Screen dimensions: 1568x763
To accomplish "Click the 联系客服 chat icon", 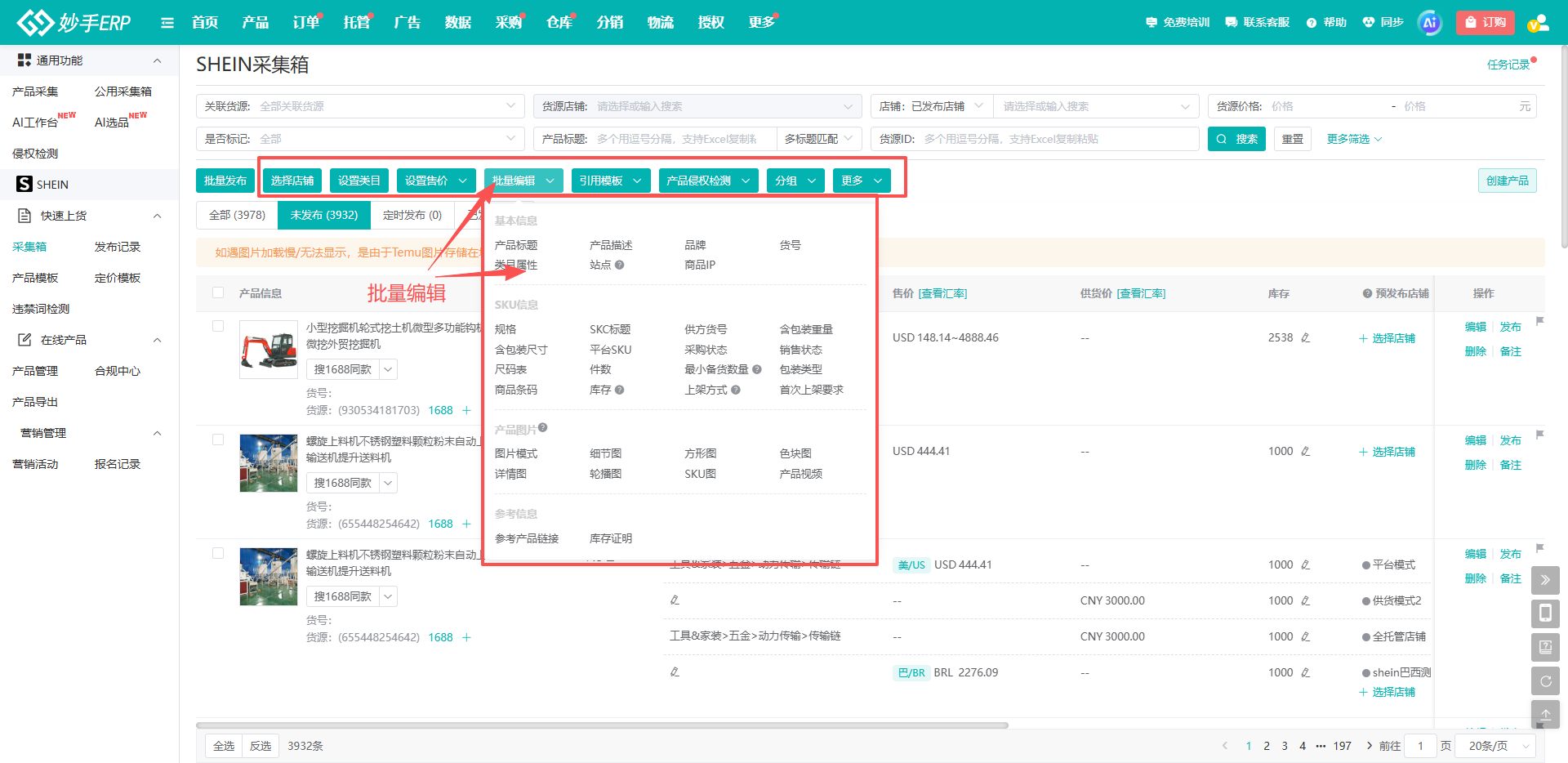I will coord(1232,22).
